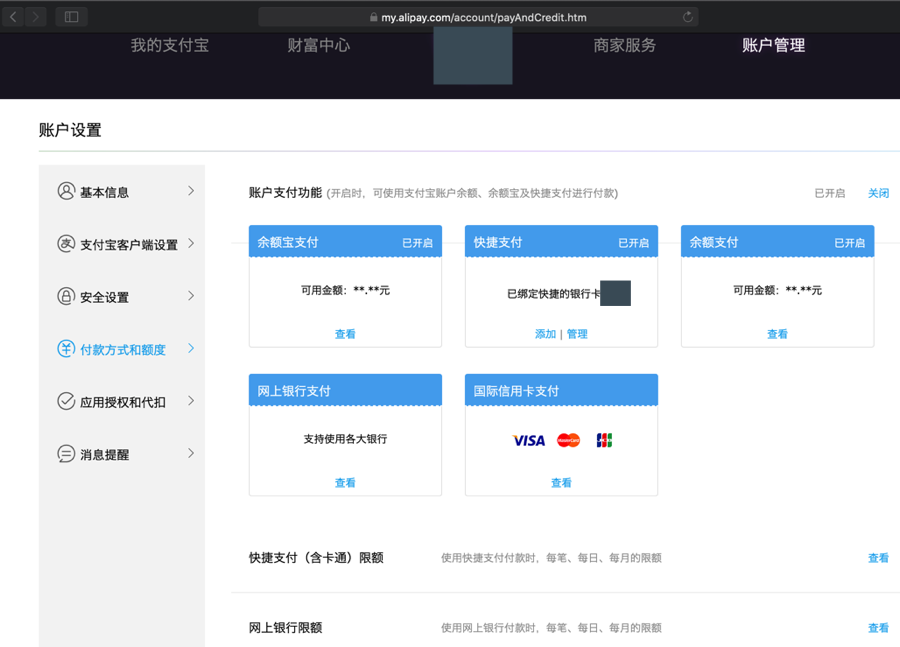Image resolution: width=900 pixels, height=647 pixels.
Task: Click the 基本信息 person icon
Action: tap(66, 191)
